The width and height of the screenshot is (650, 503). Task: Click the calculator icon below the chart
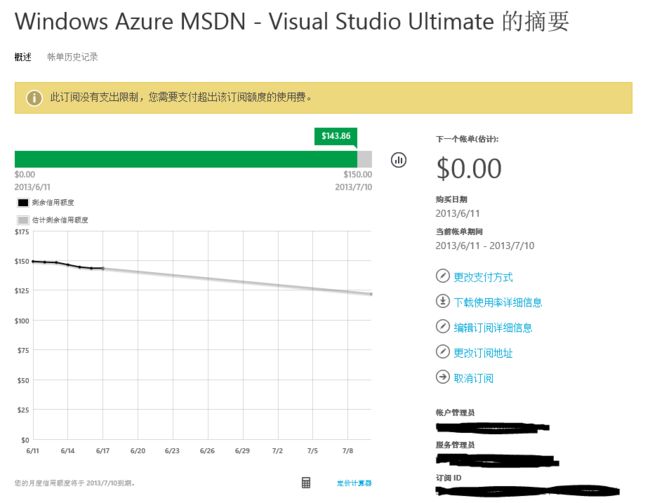[x=306, y=482]
